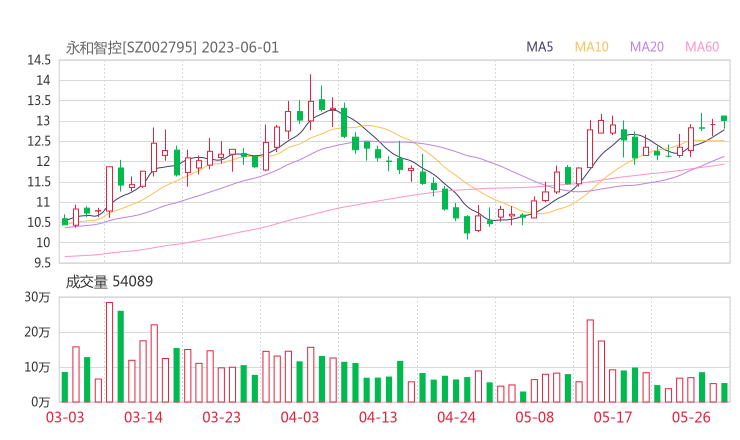This screenshot has width=740, height=440.
Task: Click the 20万 volume axis label
Action: pyautogui.click(x=37, y=332)
